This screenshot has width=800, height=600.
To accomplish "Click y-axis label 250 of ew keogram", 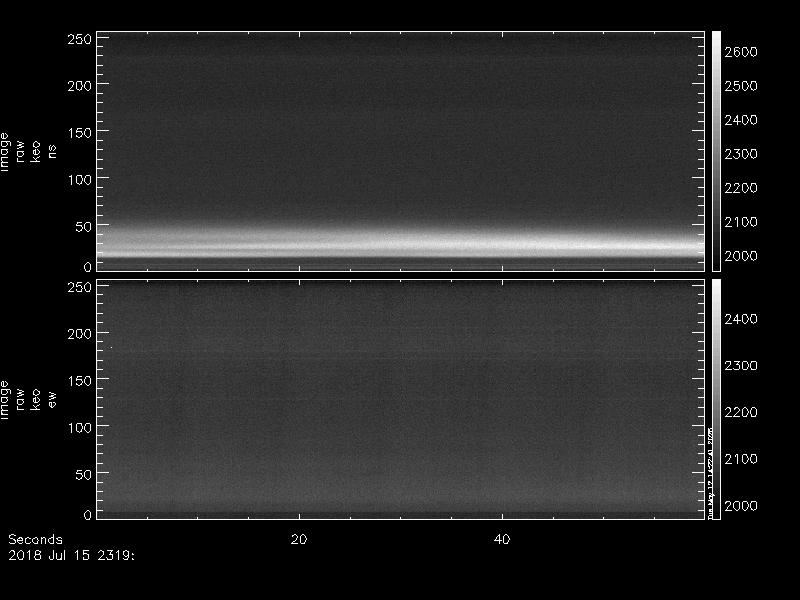I will click(80, 287).
